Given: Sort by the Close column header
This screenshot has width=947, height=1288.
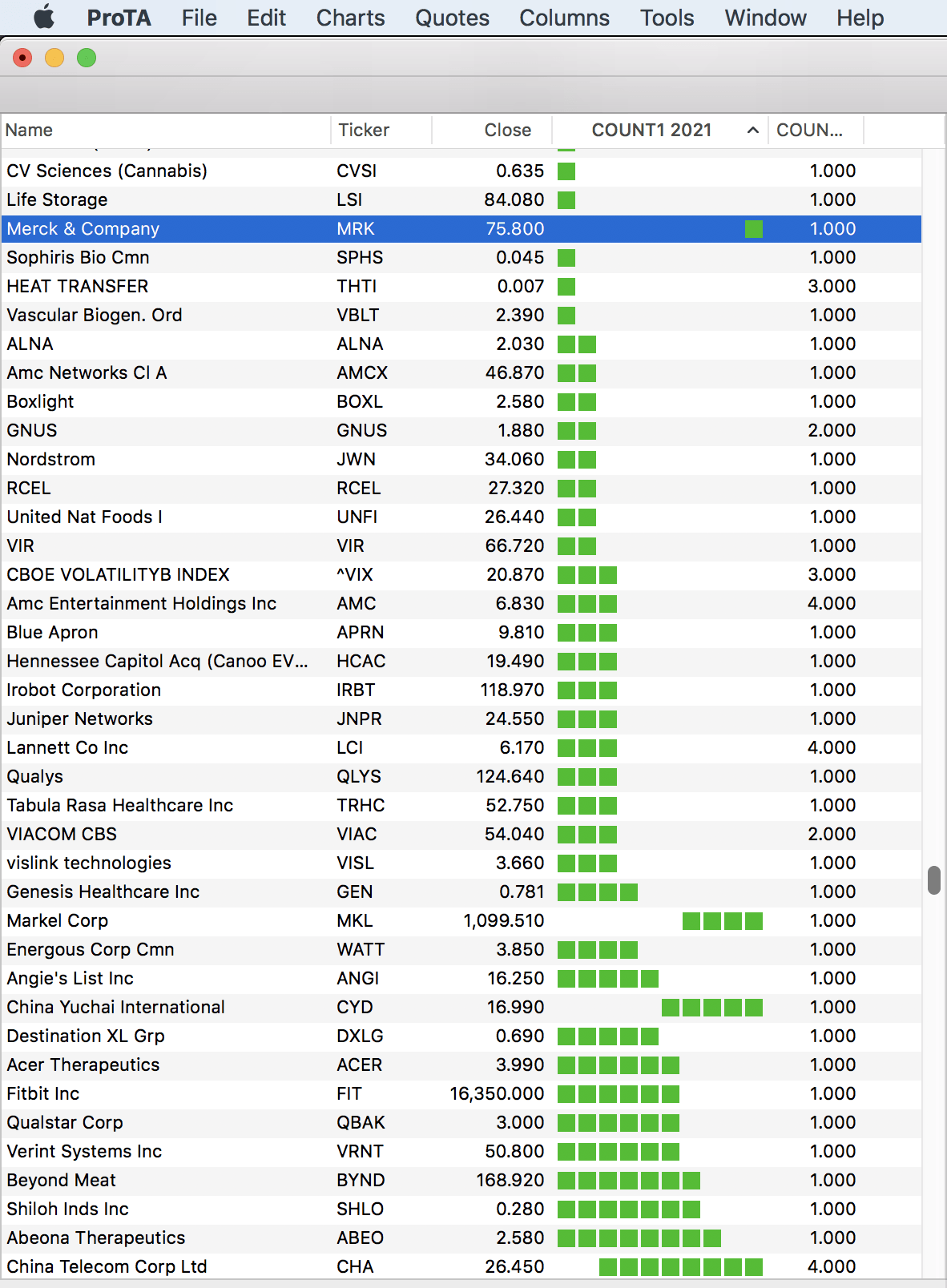Looking at the screenshot, I should point(493,130).
